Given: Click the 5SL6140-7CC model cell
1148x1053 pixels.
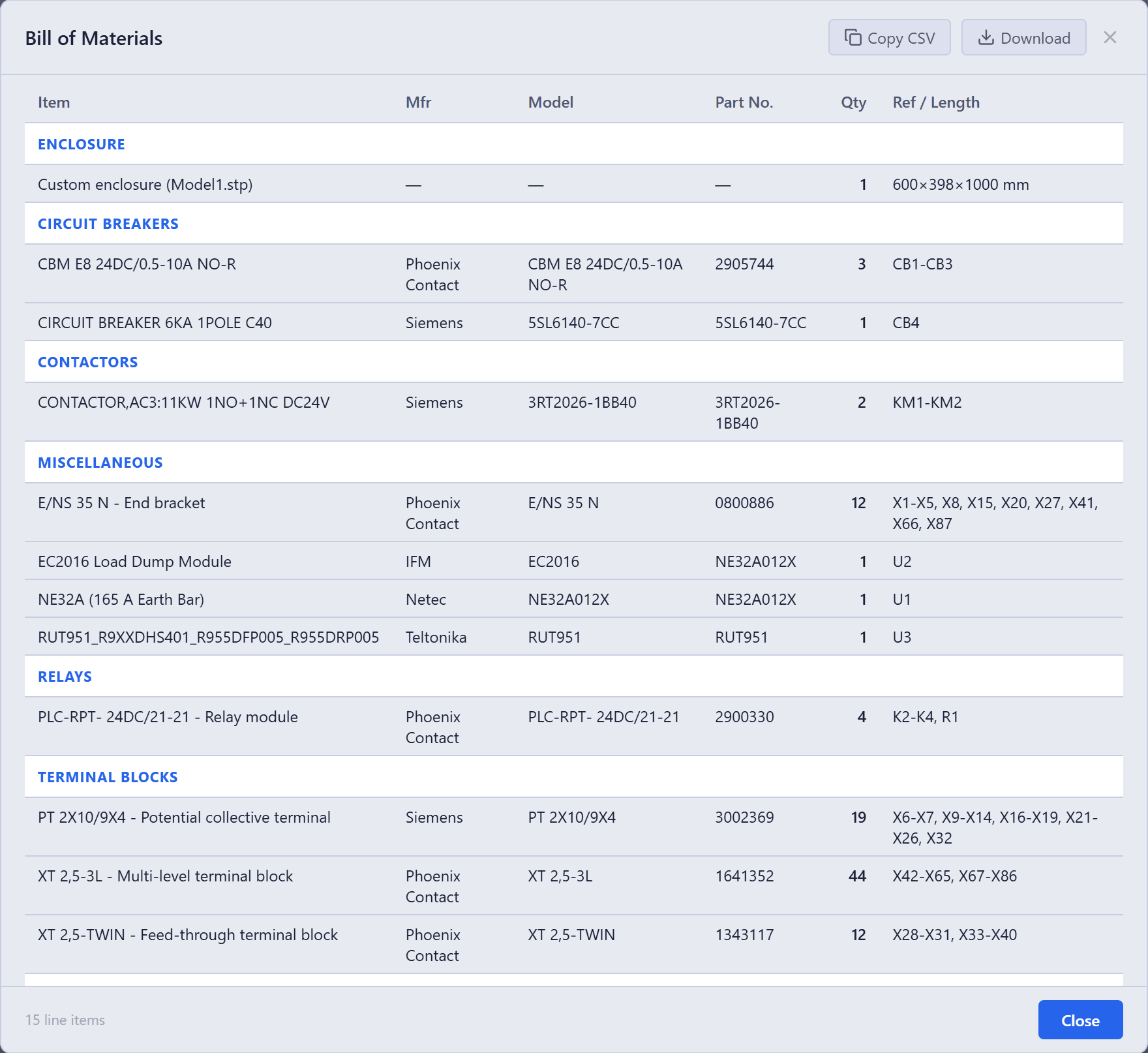Looking at the screenshot, I should tap(573, 323).
